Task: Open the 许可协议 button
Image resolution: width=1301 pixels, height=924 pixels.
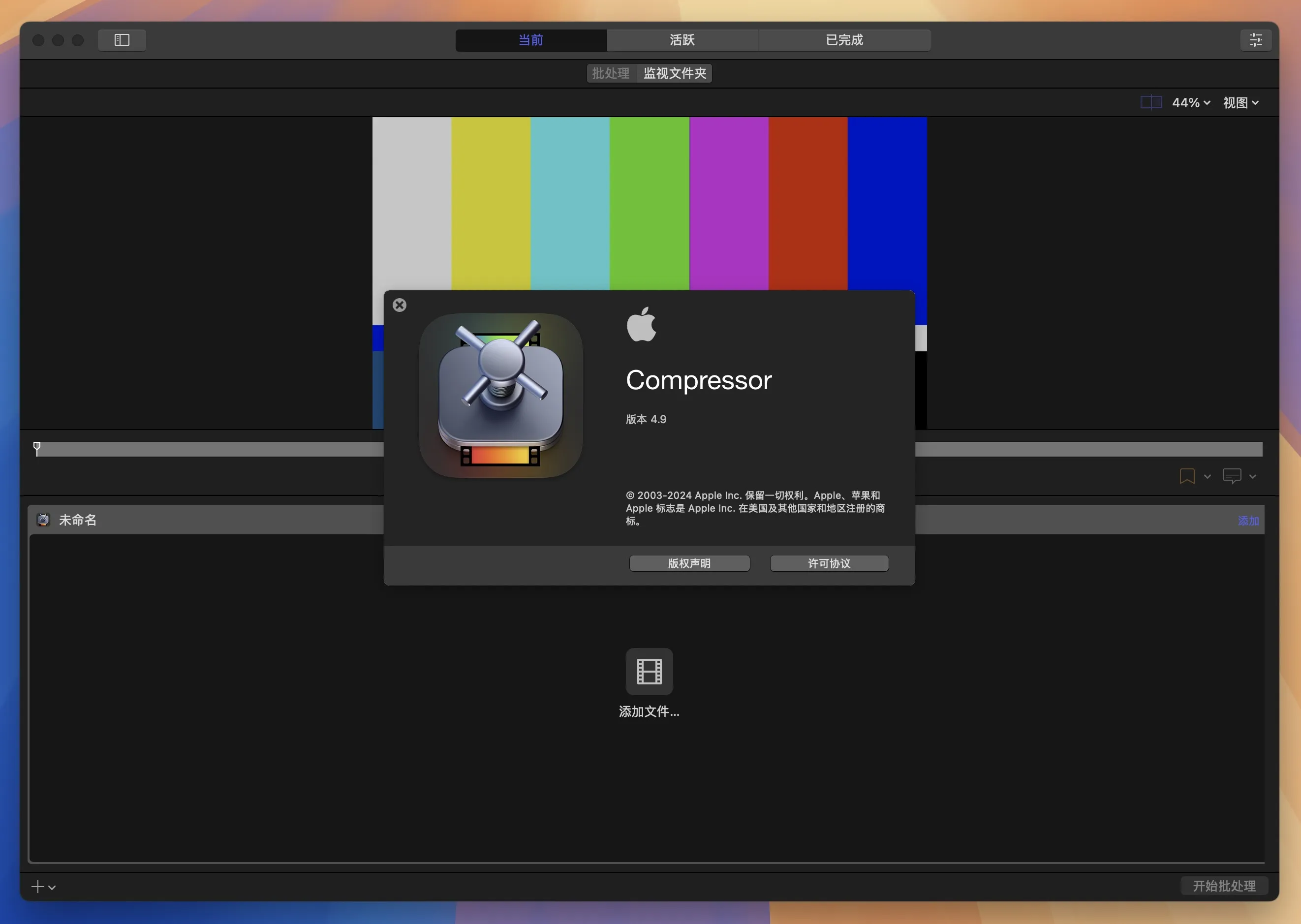Action: point(829,563)
